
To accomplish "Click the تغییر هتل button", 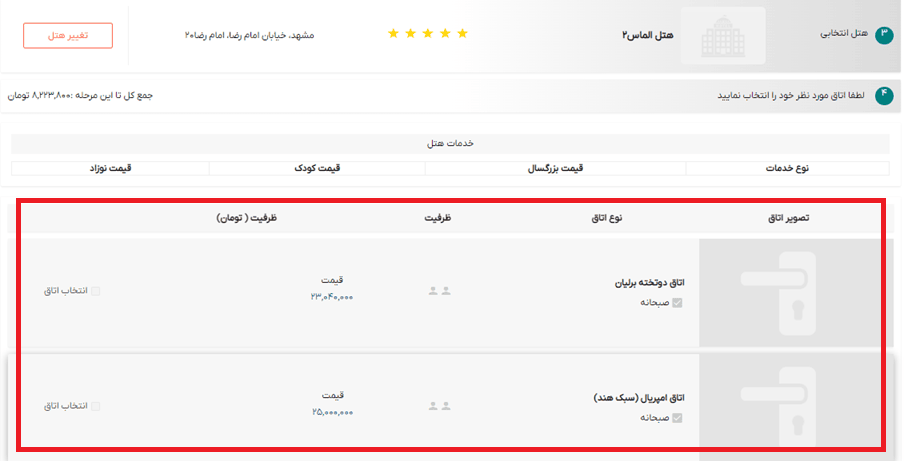I will pyautogui.click(x=68, y=35).
